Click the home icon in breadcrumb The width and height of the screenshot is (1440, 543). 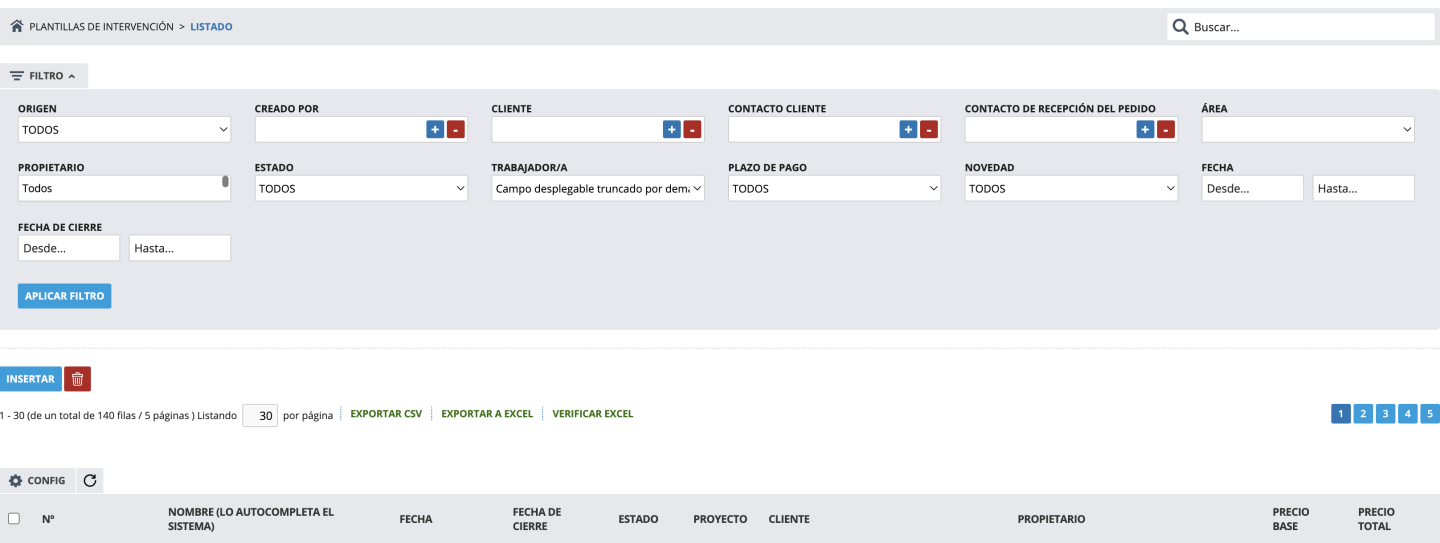click(16, 27)
